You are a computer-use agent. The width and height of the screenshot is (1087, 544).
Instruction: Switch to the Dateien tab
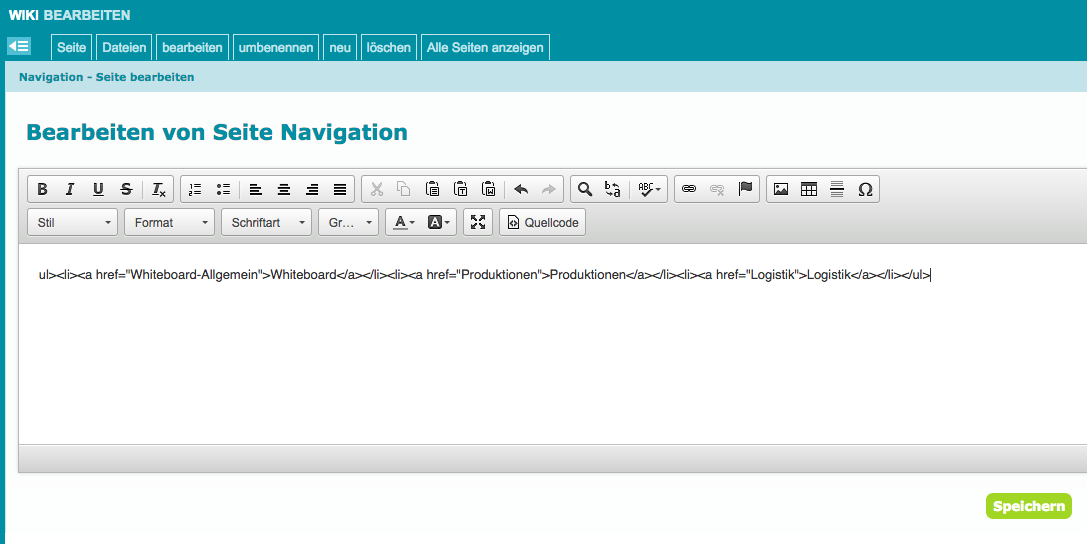click(124, 47)
